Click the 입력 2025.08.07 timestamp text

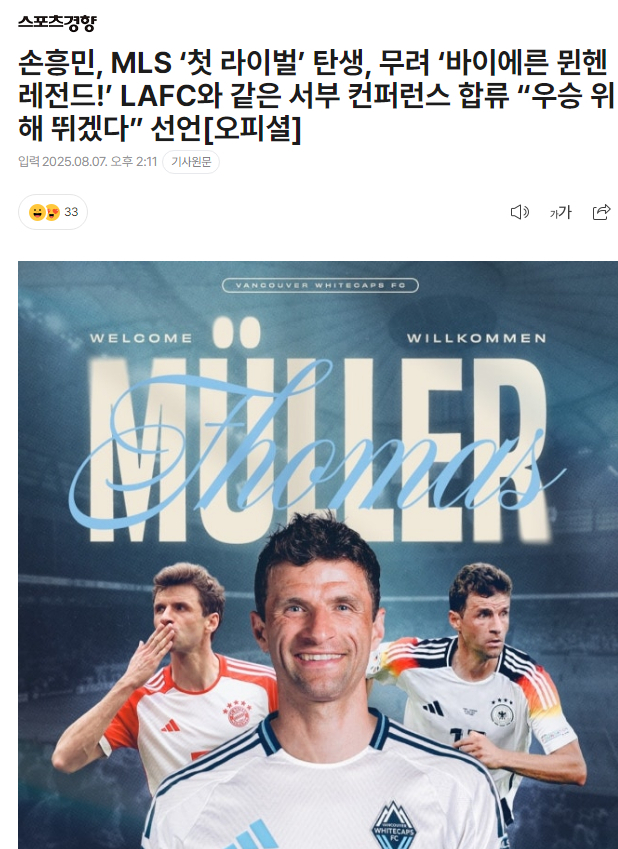click(88, 162)
